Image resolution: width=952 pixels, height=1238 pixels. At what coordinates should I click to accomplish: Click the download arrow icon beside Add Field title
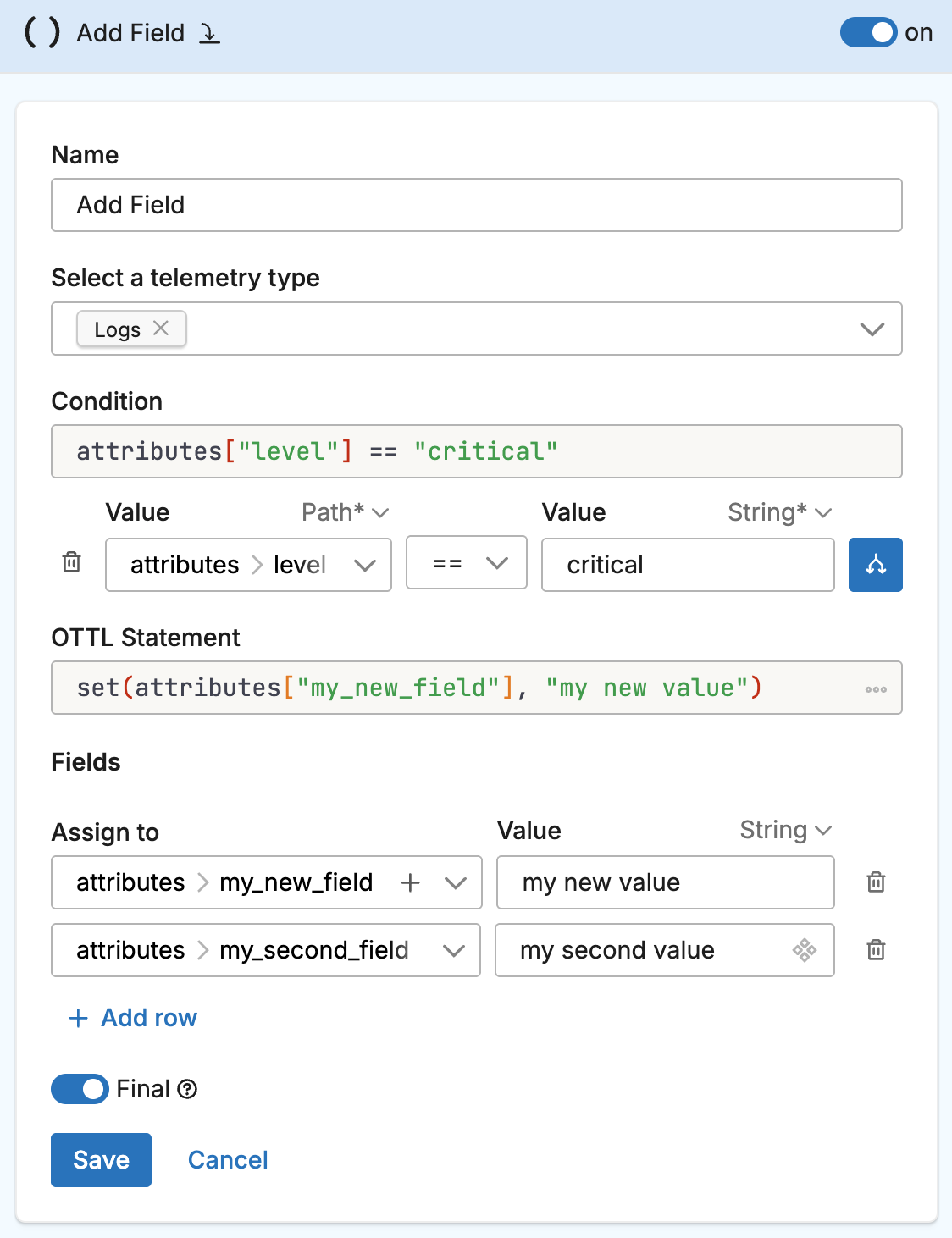point(209,33)
